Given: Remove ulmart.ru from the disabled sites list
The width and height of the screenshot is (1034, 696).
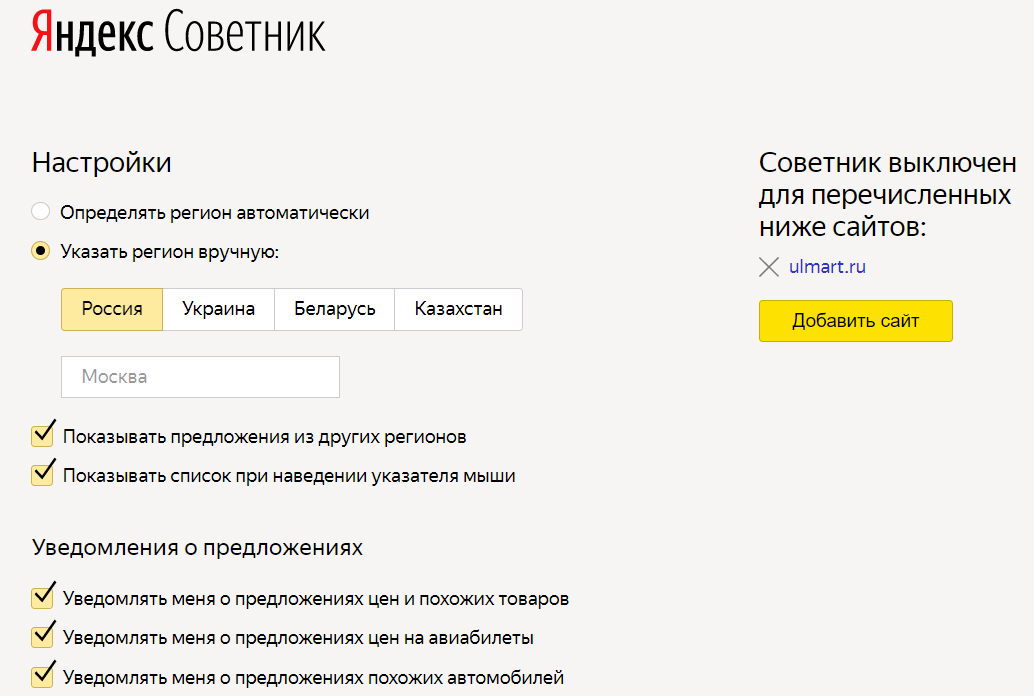Looking at the screenshot, I should point(769,267).
